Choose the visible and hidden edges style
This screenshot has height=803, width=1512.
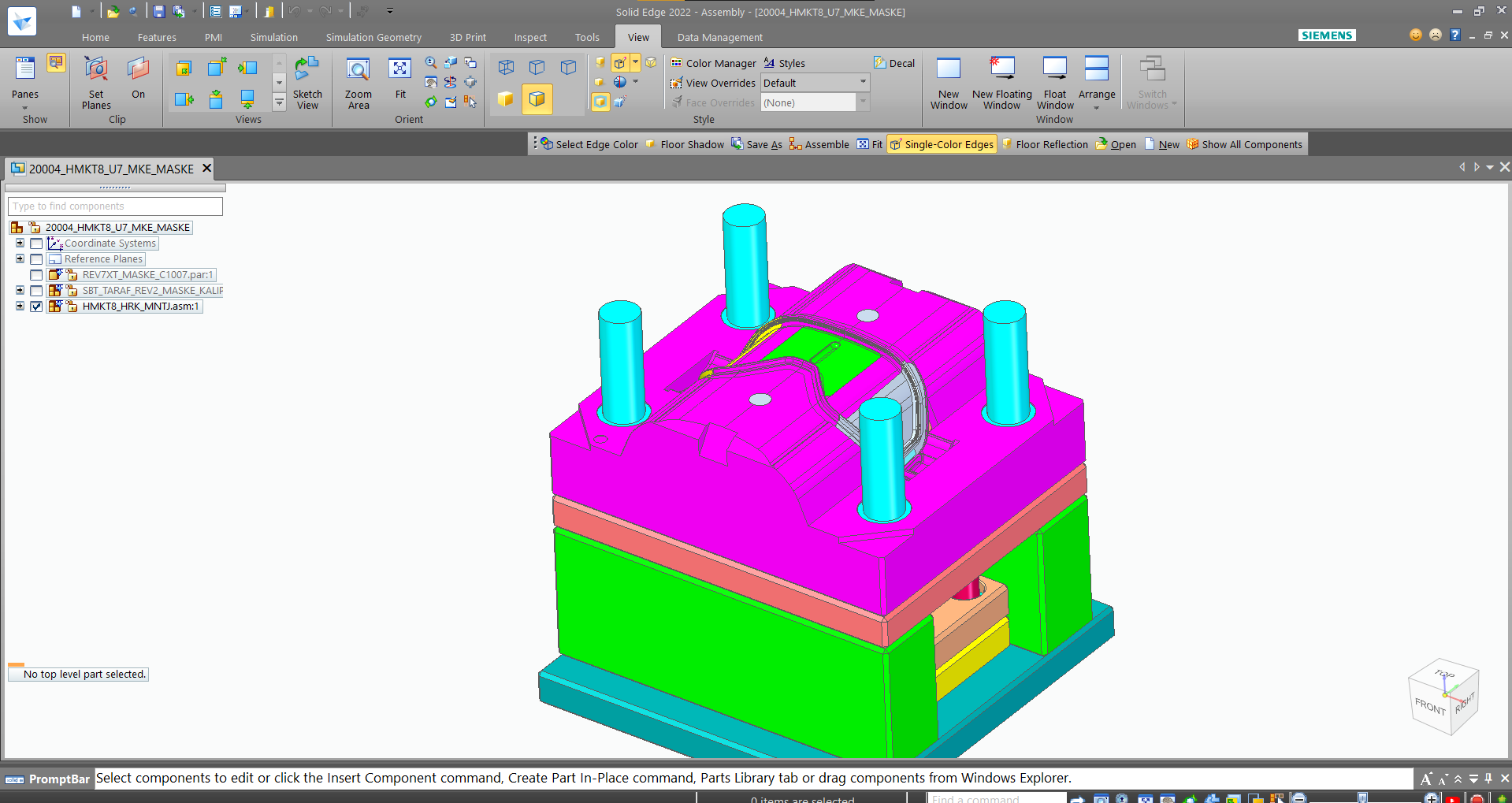coord(537,67)
